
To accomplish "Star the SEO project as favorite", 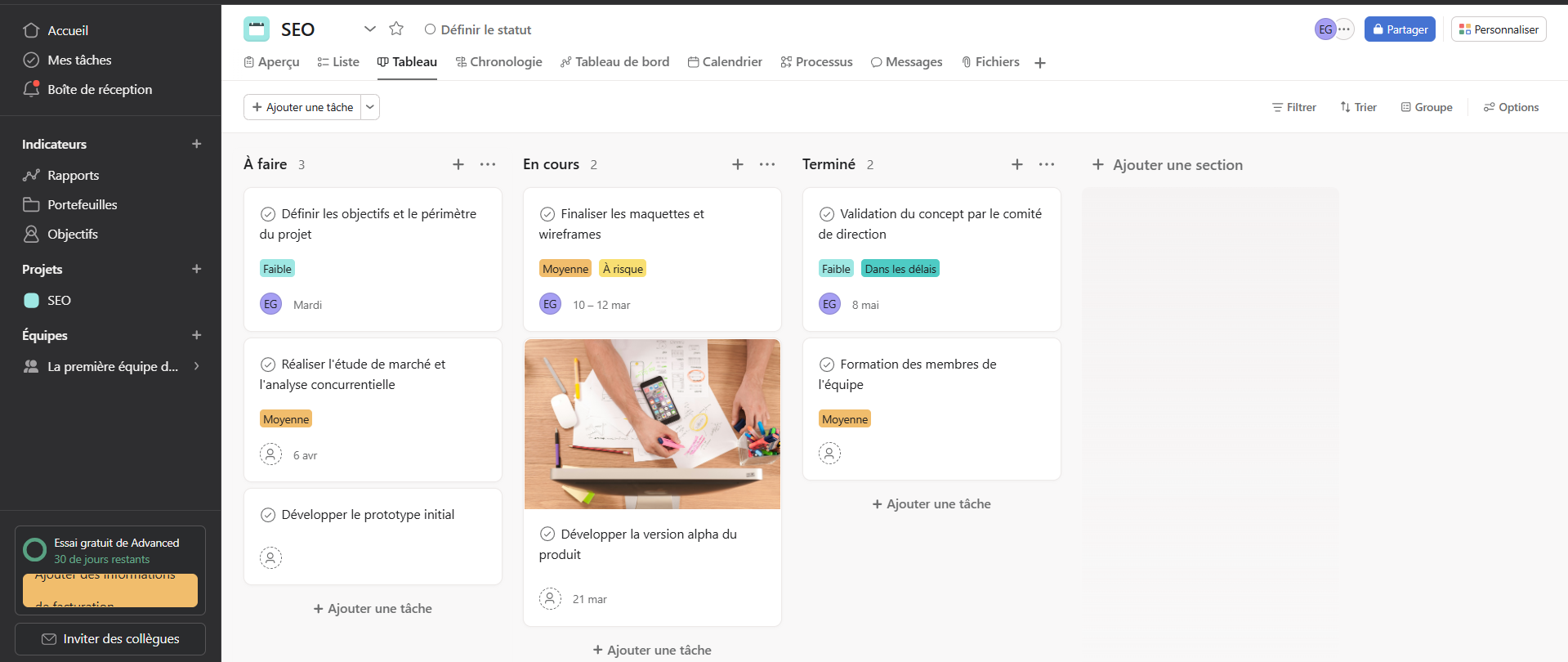I will point(396,29).
